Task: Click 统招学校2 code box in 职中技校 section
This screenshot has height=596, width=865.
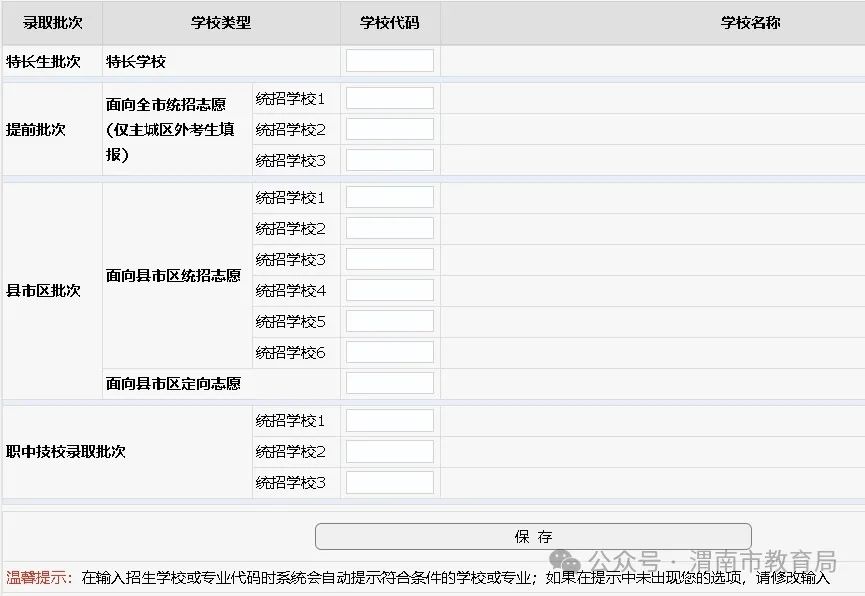Action: pyautogui.click(x=389, y=451)
